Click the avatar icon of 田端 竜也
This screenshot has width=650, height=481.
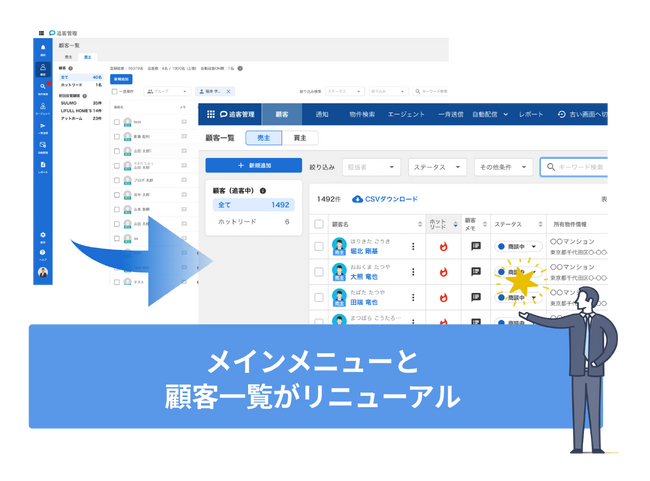click(x=339, y=298)
